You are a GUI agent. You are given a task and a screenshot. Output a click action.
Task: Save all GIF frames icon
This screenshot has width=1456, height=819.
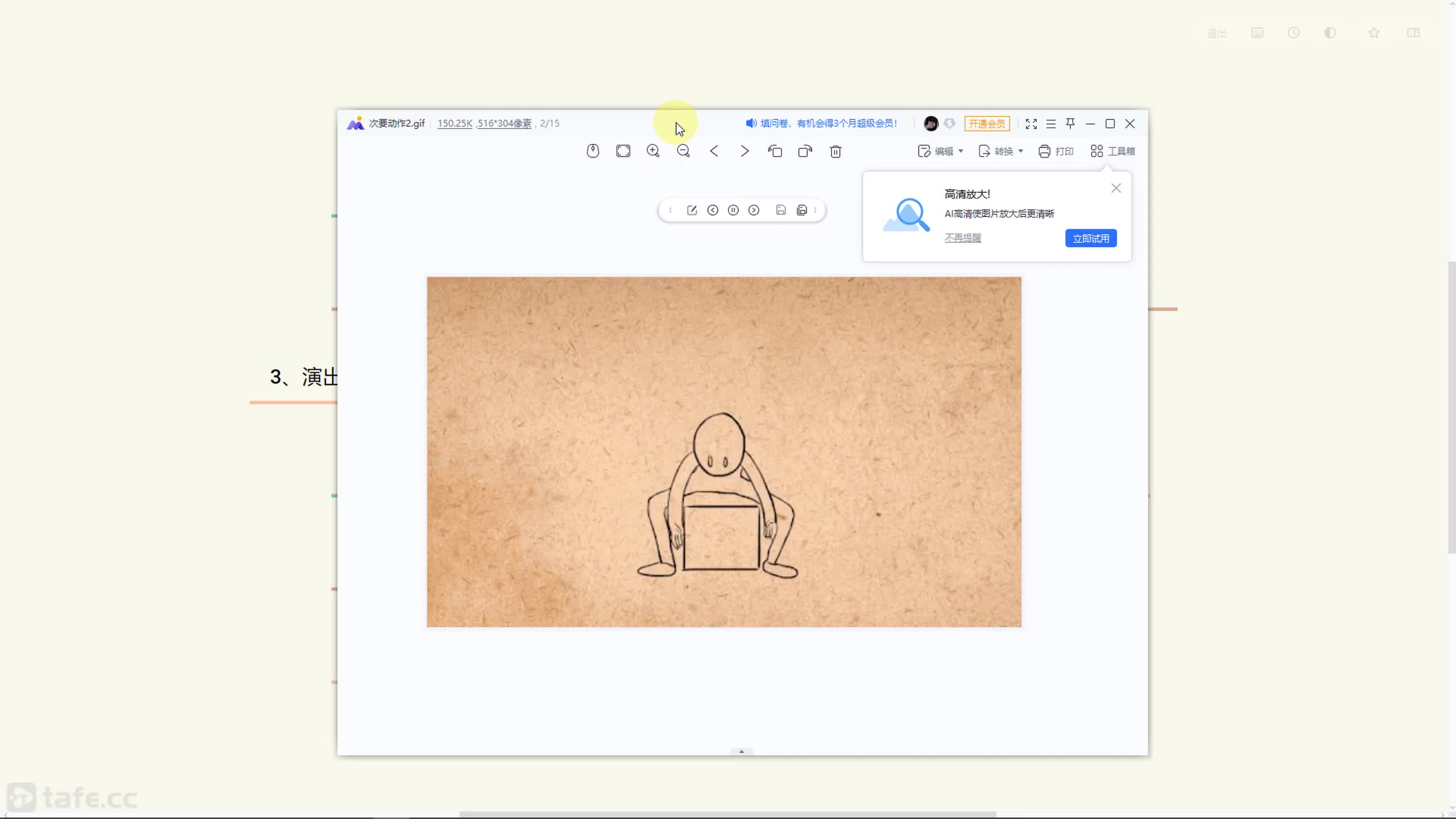[802, 210]
